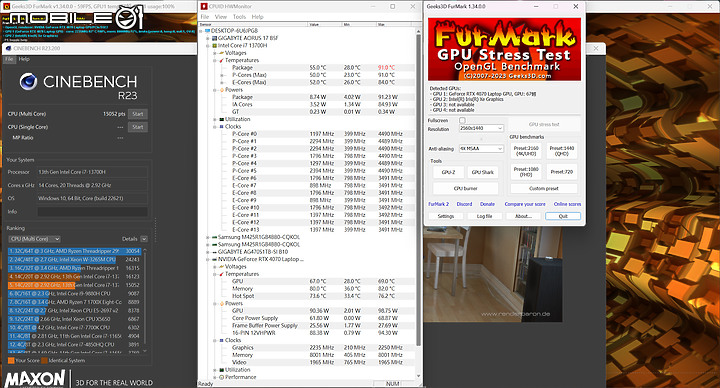The image size is (720, 388).
Task: Open the Custom preset button
Action: coord(544,188)
